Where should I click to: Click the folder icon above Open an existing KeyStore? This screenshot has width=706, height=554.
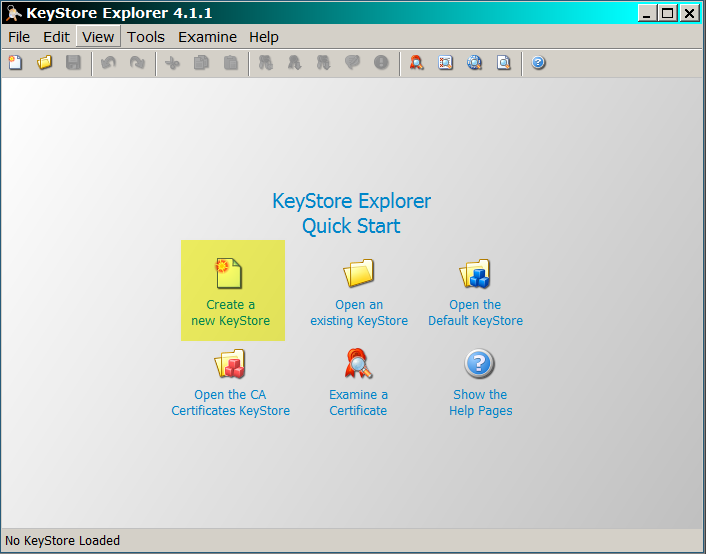359,273
